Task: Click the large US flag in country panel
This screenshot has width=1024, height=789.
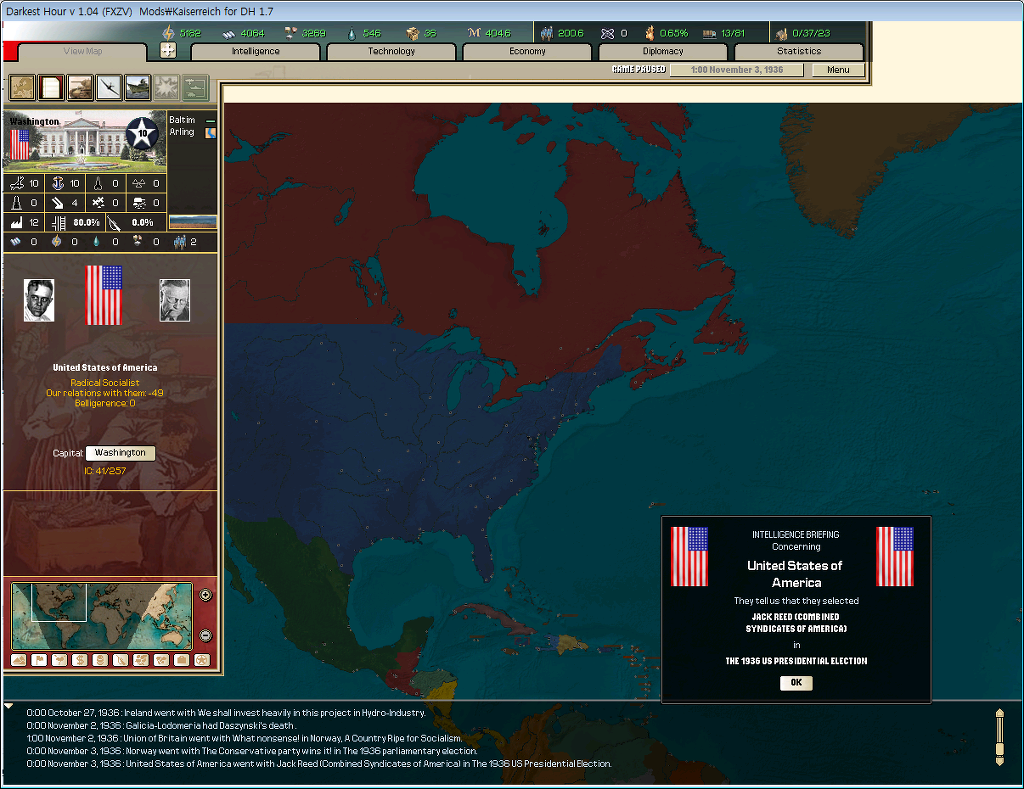Action: tap(104, 295)
